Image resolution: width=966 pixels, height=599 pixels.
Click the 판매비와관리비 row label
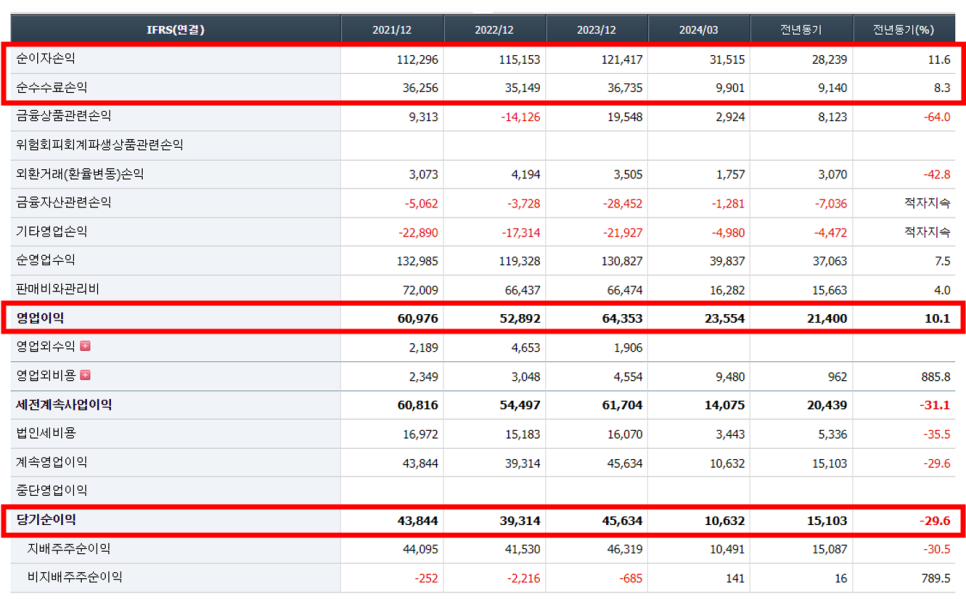pyautogui.click(x=57, y=288)
